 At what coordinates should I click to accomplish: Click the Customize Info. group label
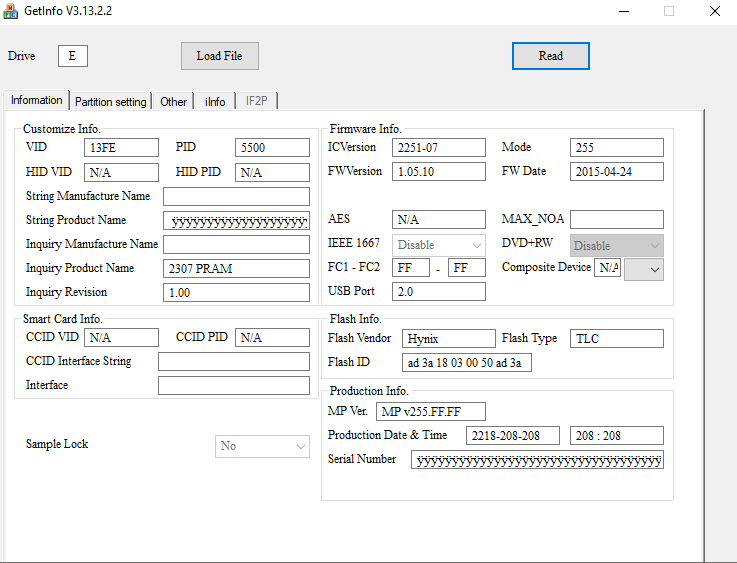pos(62,129)
